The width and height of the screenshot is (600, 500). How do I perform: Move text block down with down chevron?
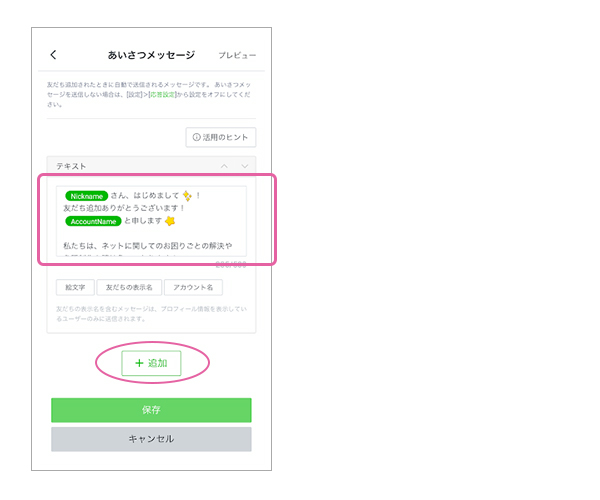tap(244, 166)
